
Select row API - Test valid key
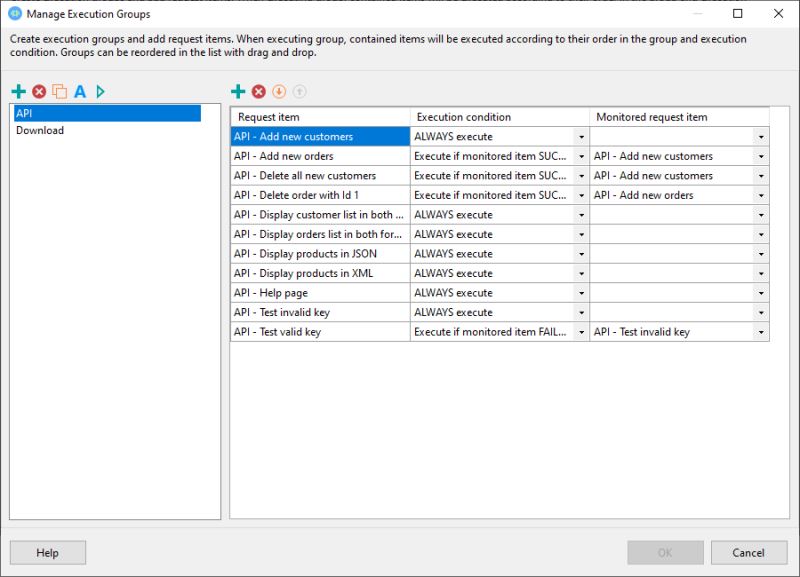[320, 332]
